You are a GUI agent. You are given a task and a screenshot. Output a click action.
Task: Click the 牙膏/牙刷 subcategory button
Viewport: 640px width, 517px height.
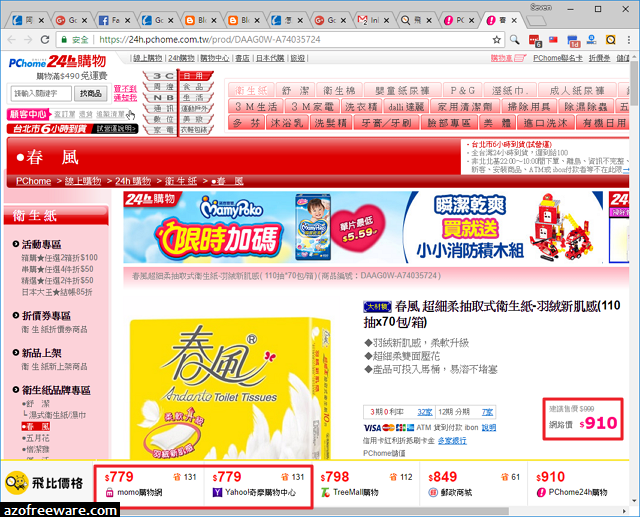[x=386, y=123]
